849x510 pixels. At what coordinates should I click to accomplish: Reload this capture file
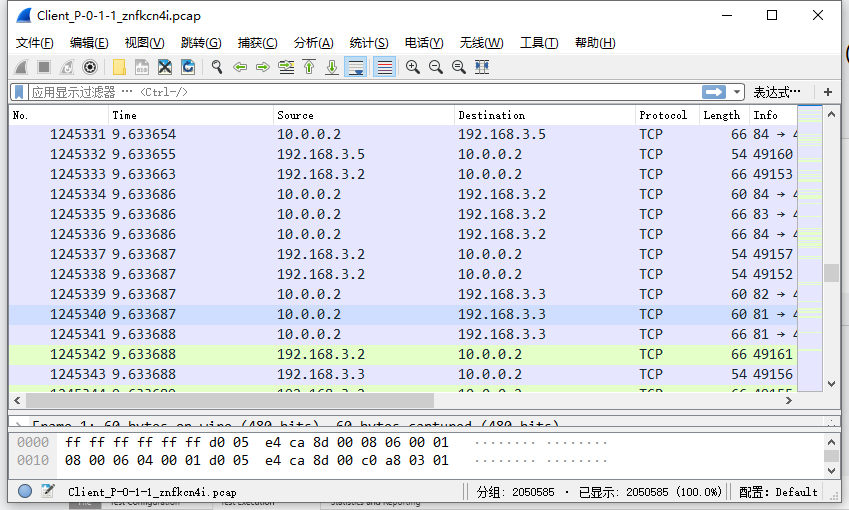pos(188,67)
